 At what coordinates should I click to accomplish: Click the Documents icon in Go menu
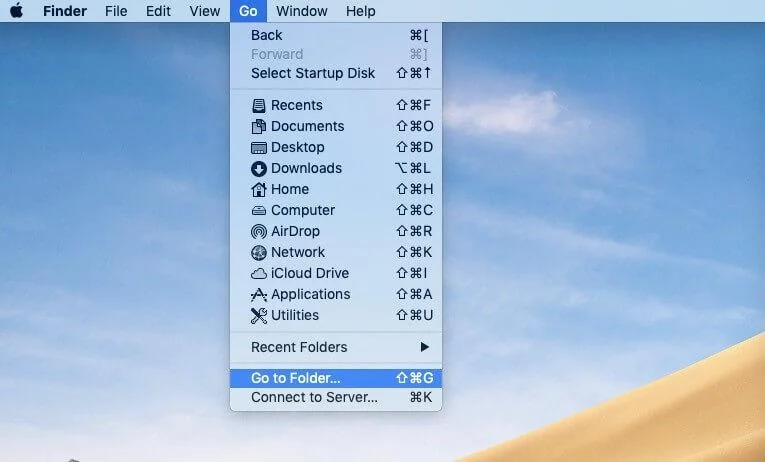point(259,126)
